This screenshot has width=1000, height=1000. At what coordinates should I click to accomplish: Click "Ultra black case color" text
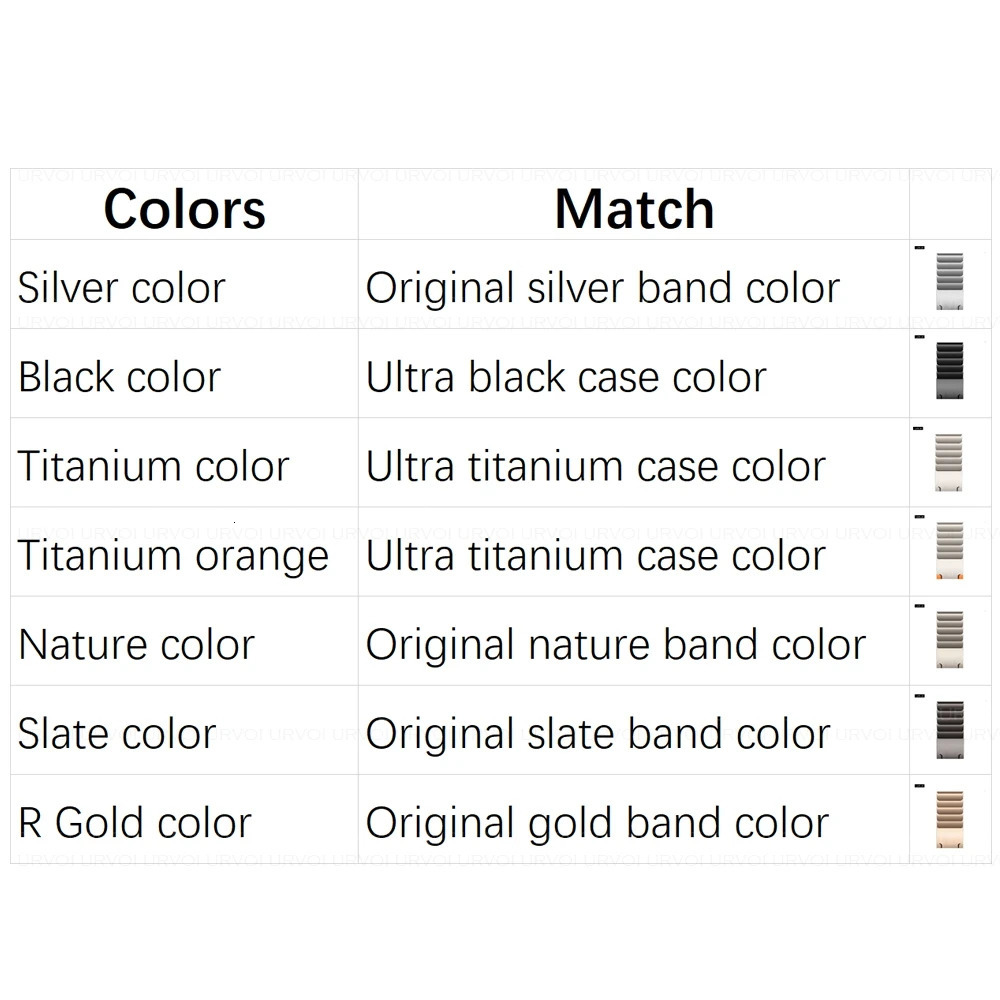(x=566, y=377)
